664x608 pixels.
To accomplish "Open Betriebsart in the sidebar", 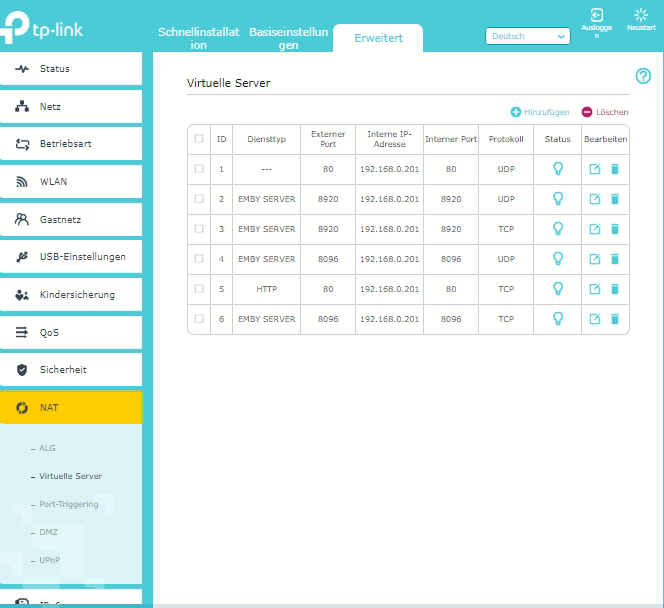I will (71, 144).
